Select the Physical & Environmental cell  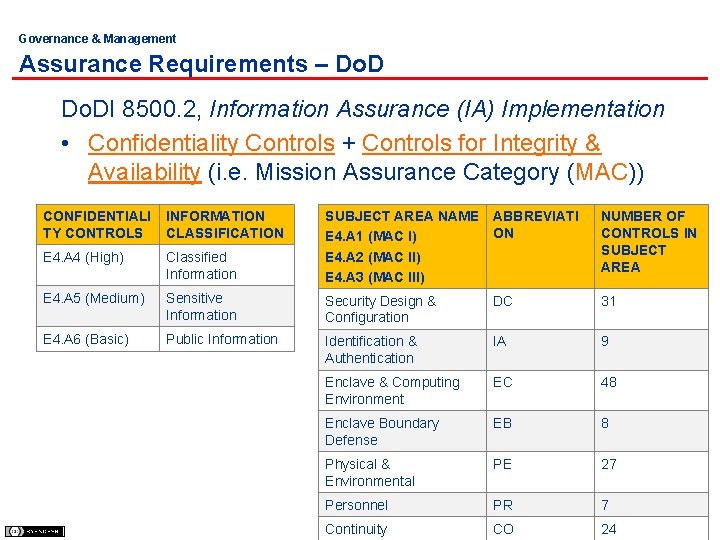(x=402, y=472)
